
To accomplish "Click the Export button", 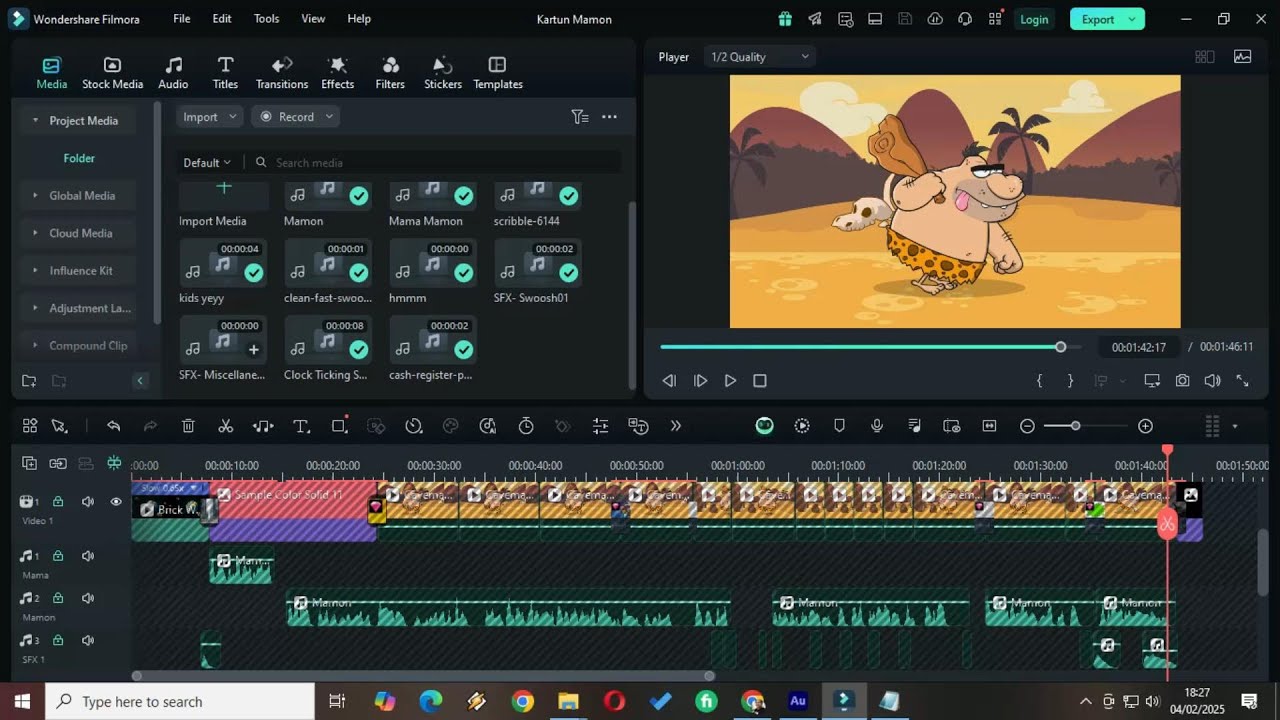I will [1097, 19].
